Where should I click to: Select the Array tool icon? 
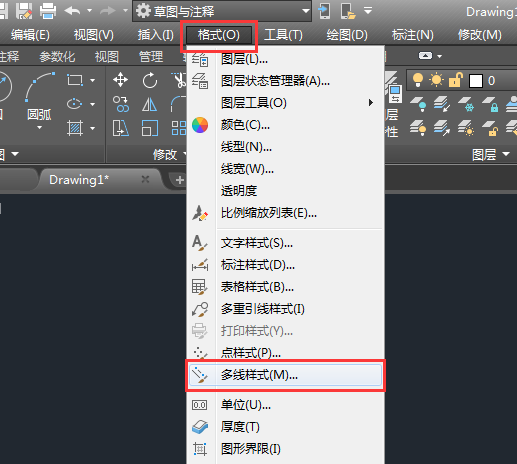click(x=179, y=128)
